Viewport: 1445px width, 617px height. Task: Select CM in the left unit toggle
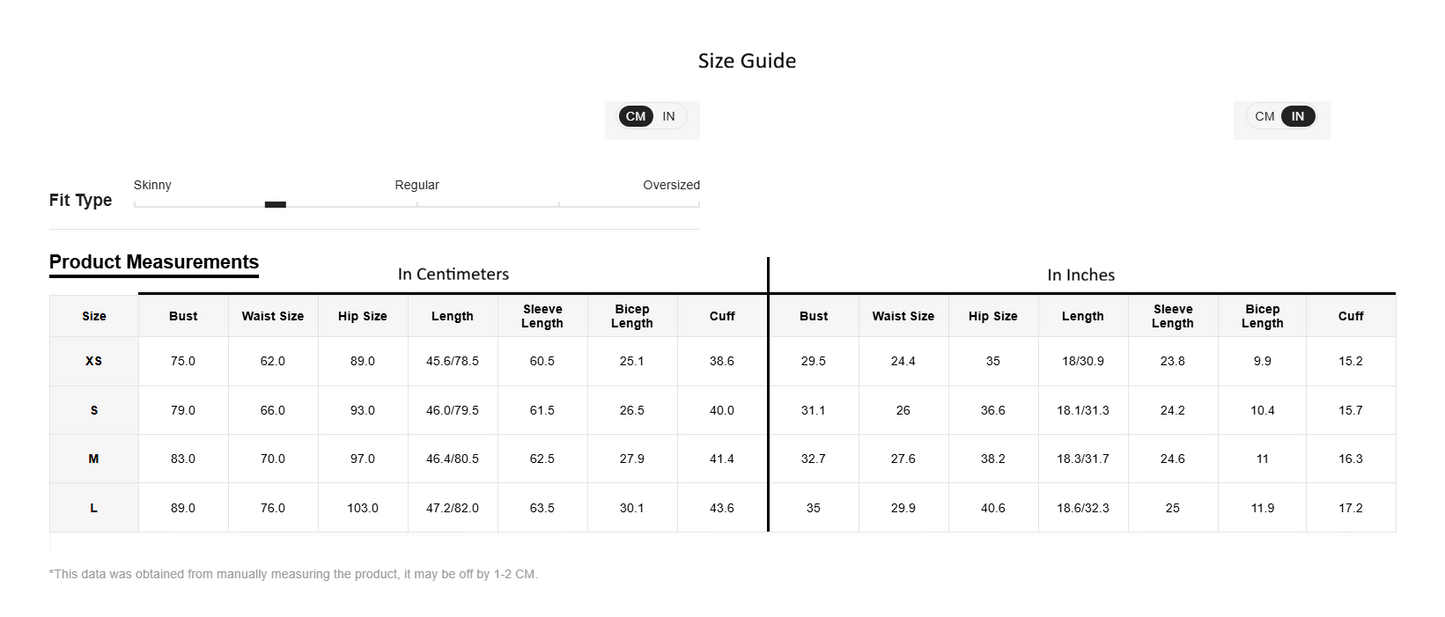[x=636, y=116]
